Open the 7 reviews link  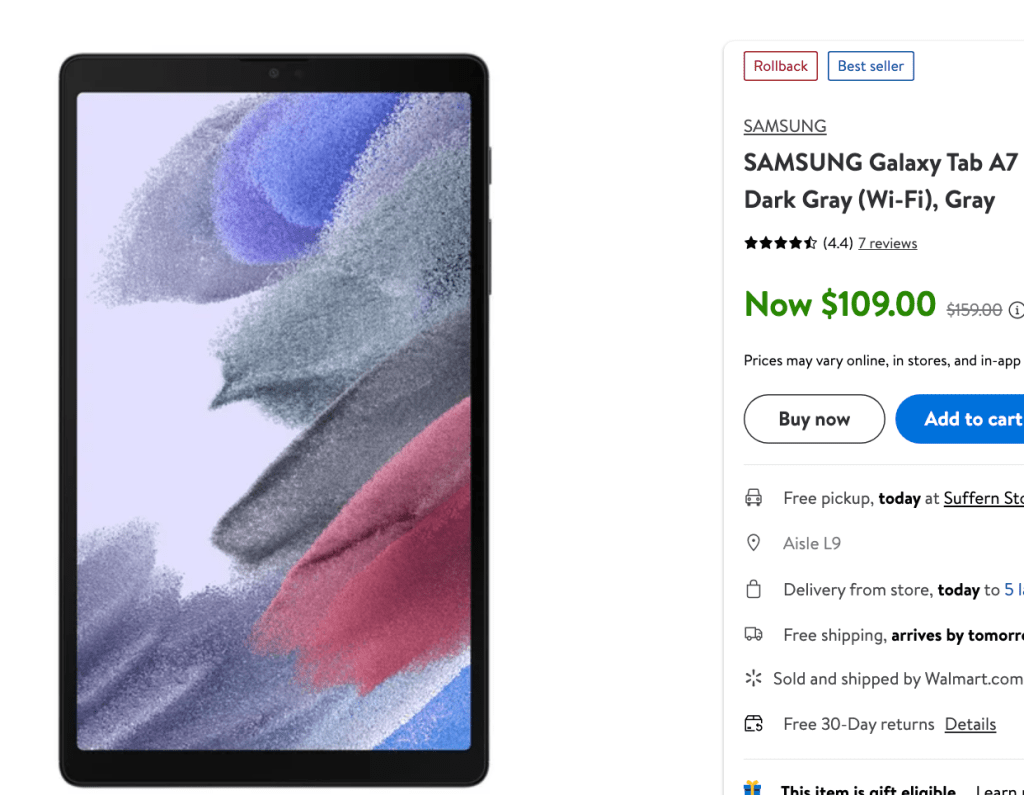[x=887, y=243]
